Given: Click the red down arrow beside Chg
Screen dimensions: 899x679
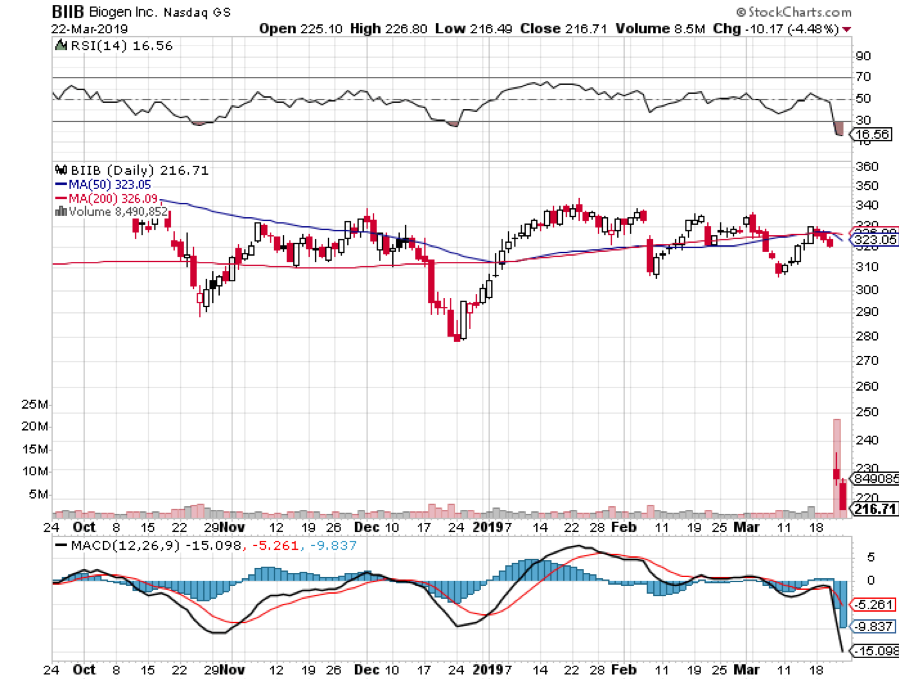Looking at the screenshot, I should pyautogui.click(x=847, y=28).
